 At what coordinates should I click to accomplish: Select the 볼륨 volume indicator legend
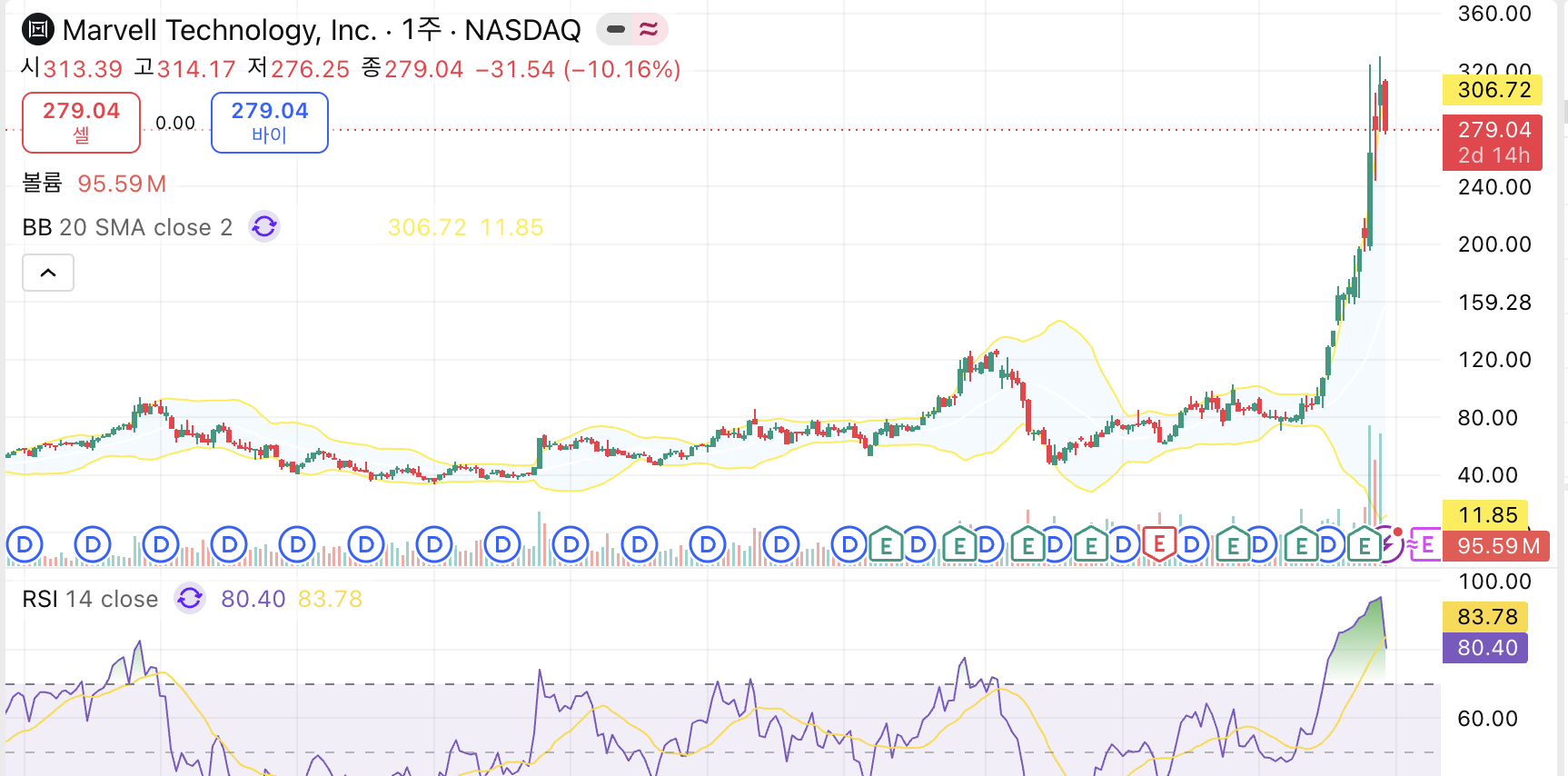pyautogui.click(x=42, y=184)
